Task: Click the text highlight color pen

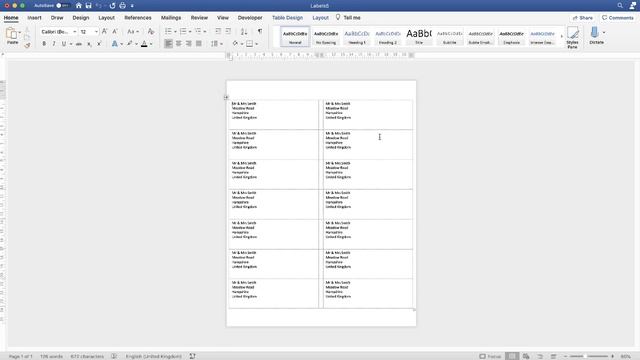Action: click(x=129, y=44)
